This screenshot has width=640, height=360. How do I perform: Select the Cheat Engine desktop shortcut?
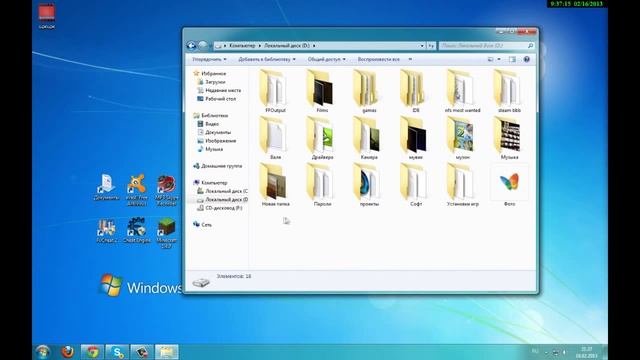pyautogui.click(x=137, y=231)
